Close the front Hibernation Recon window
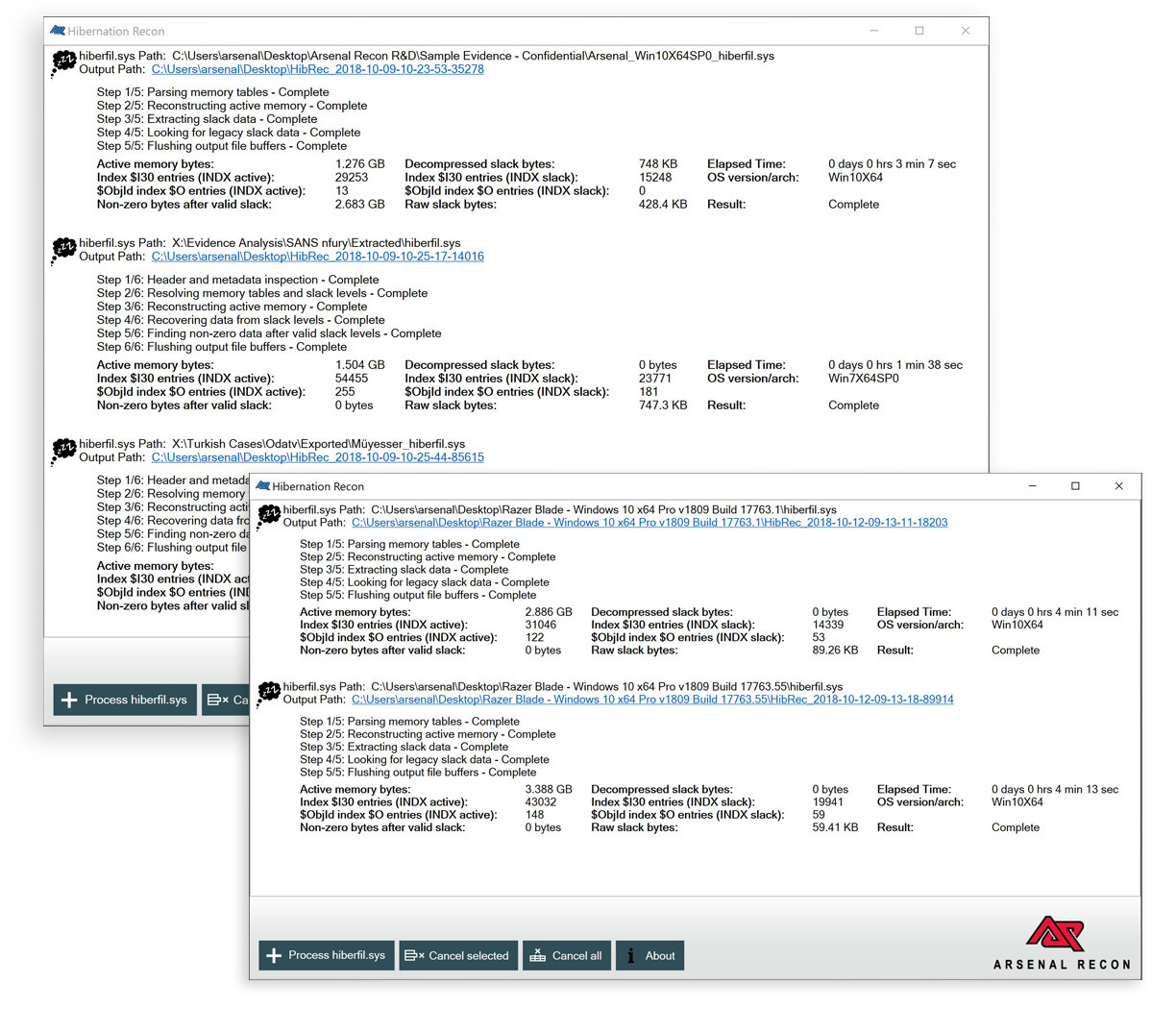1176x1033 pixels. tap(1118, 486)
